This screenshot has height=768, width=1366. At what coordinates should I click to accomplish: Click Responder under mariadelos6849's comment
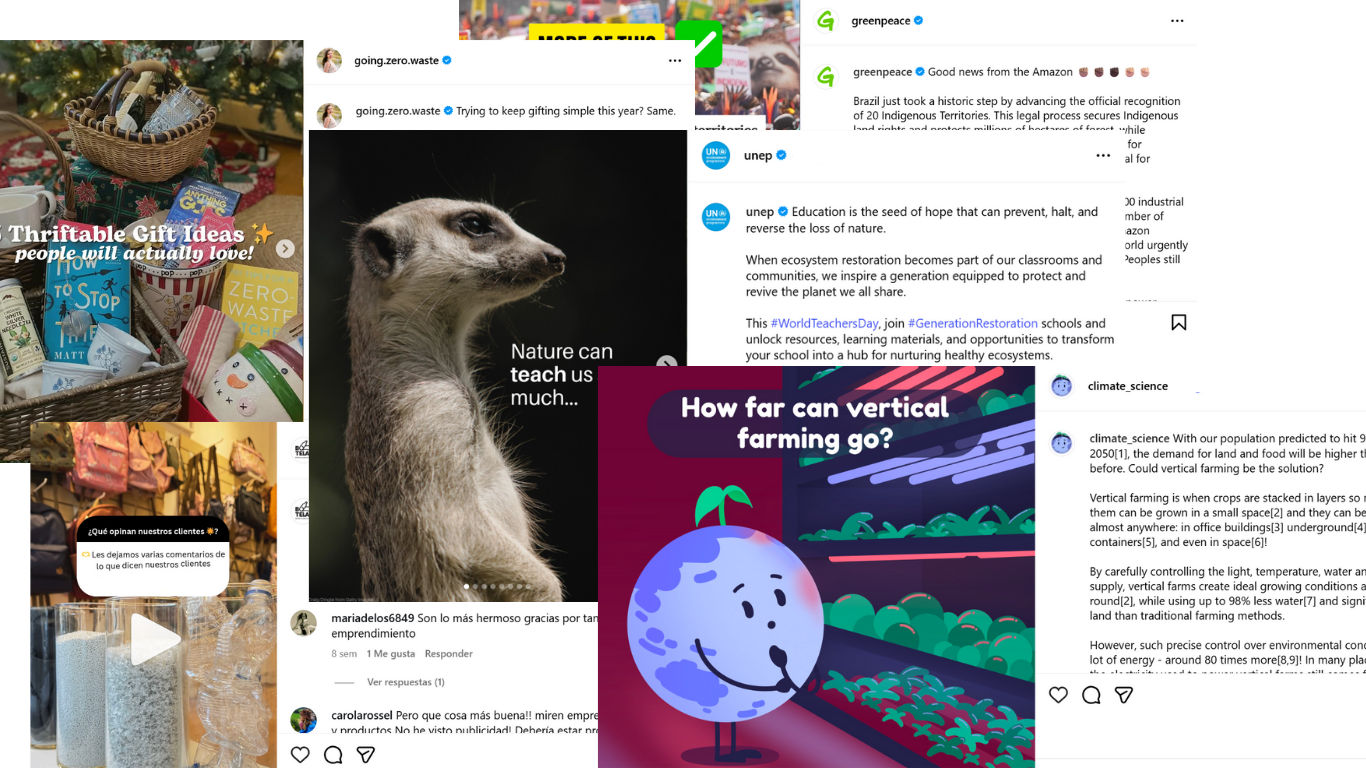449,653
